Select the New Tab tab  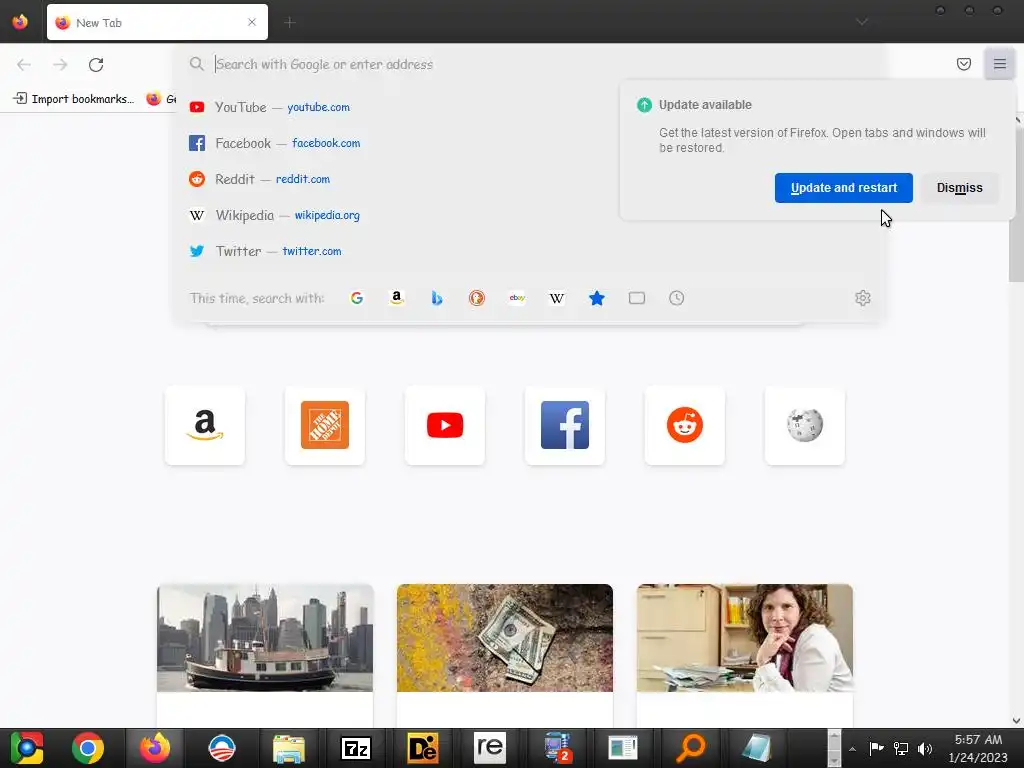click(x=157, y=22)
